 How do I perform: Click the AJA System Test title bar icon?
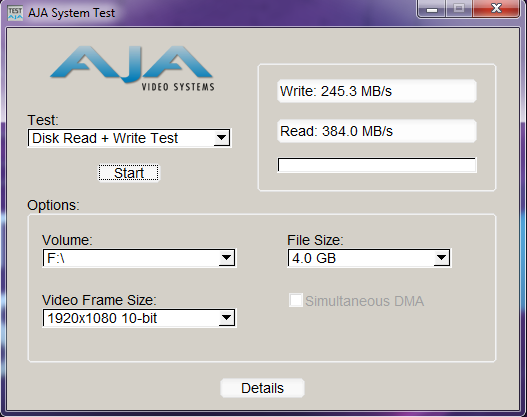15,13
